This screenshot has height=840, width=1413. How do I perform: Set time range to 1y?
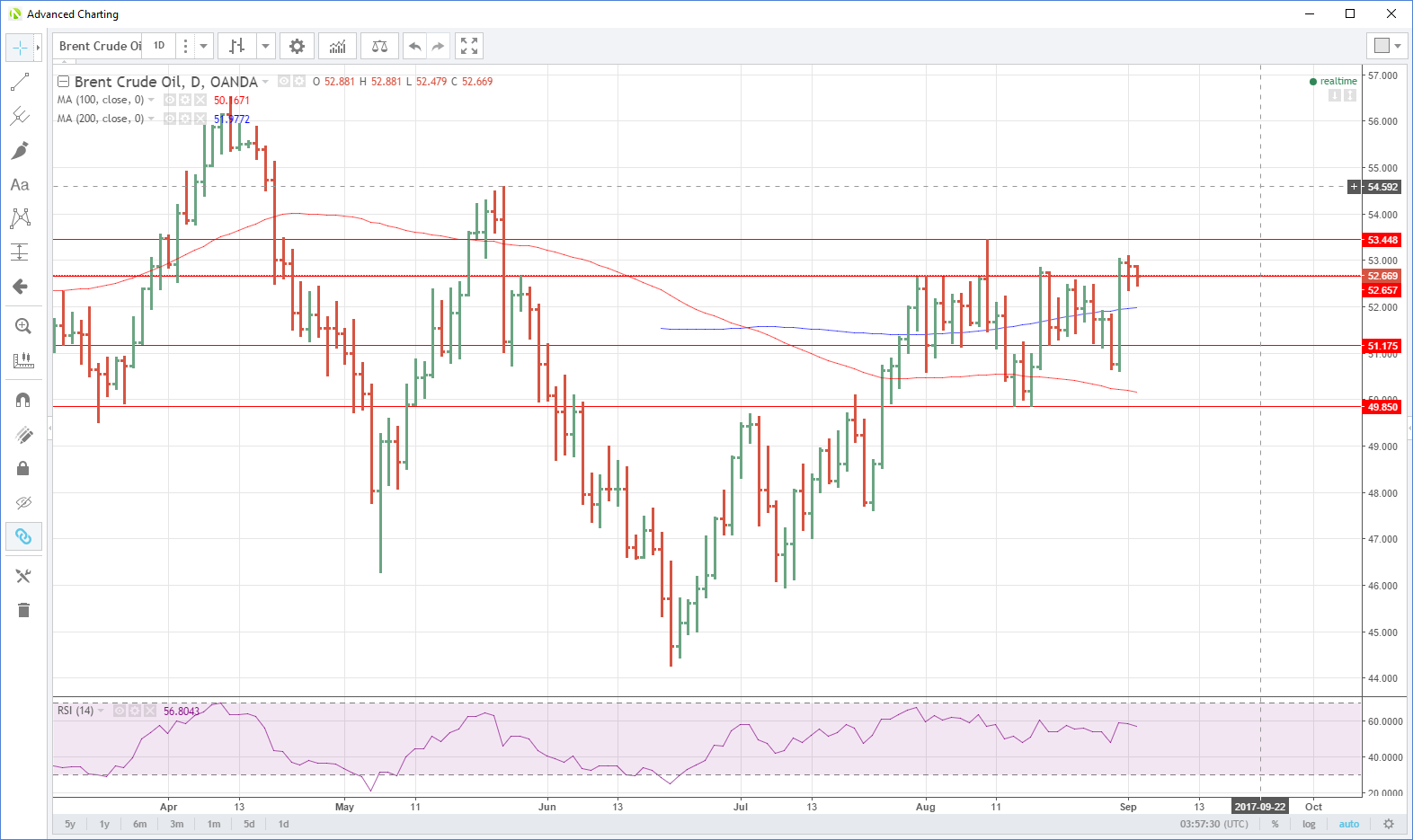pos(104,824)
